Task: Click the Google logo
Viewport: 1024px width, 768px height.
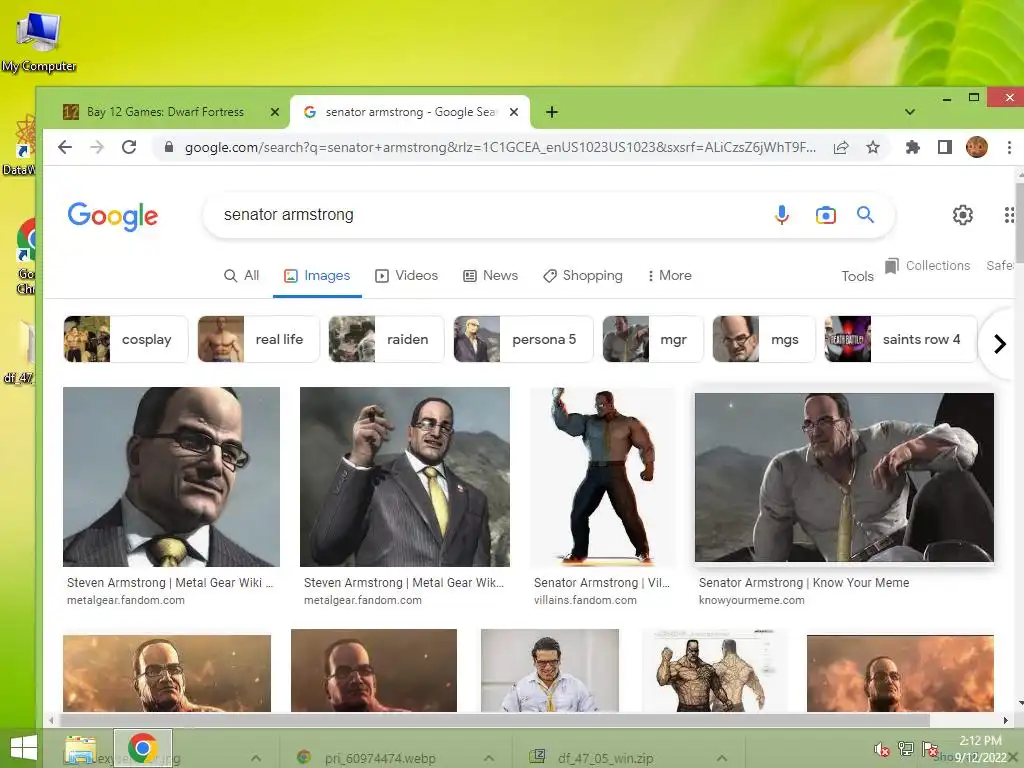Action: (113, 216)
